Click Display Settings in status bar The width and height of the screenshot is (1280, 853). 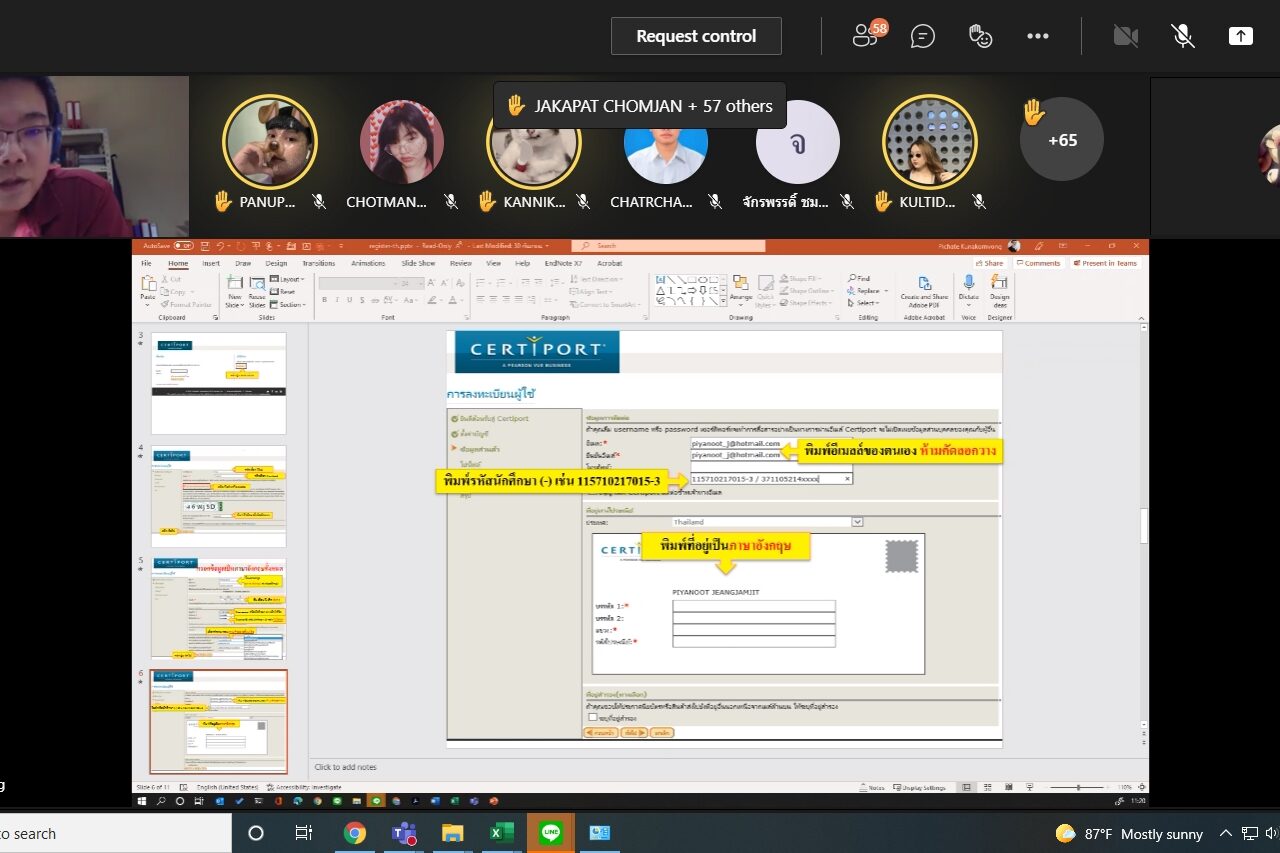click(x=918, y=787)
